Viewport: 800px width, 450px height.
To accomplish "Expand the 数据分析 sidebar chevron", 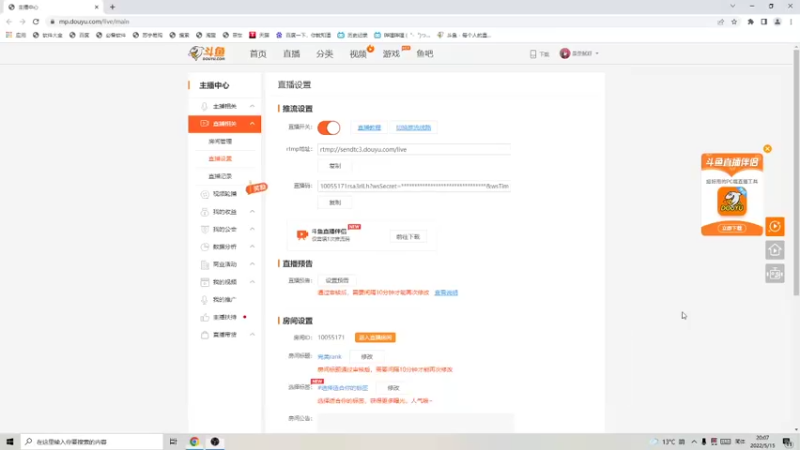I will click(252, 246).
